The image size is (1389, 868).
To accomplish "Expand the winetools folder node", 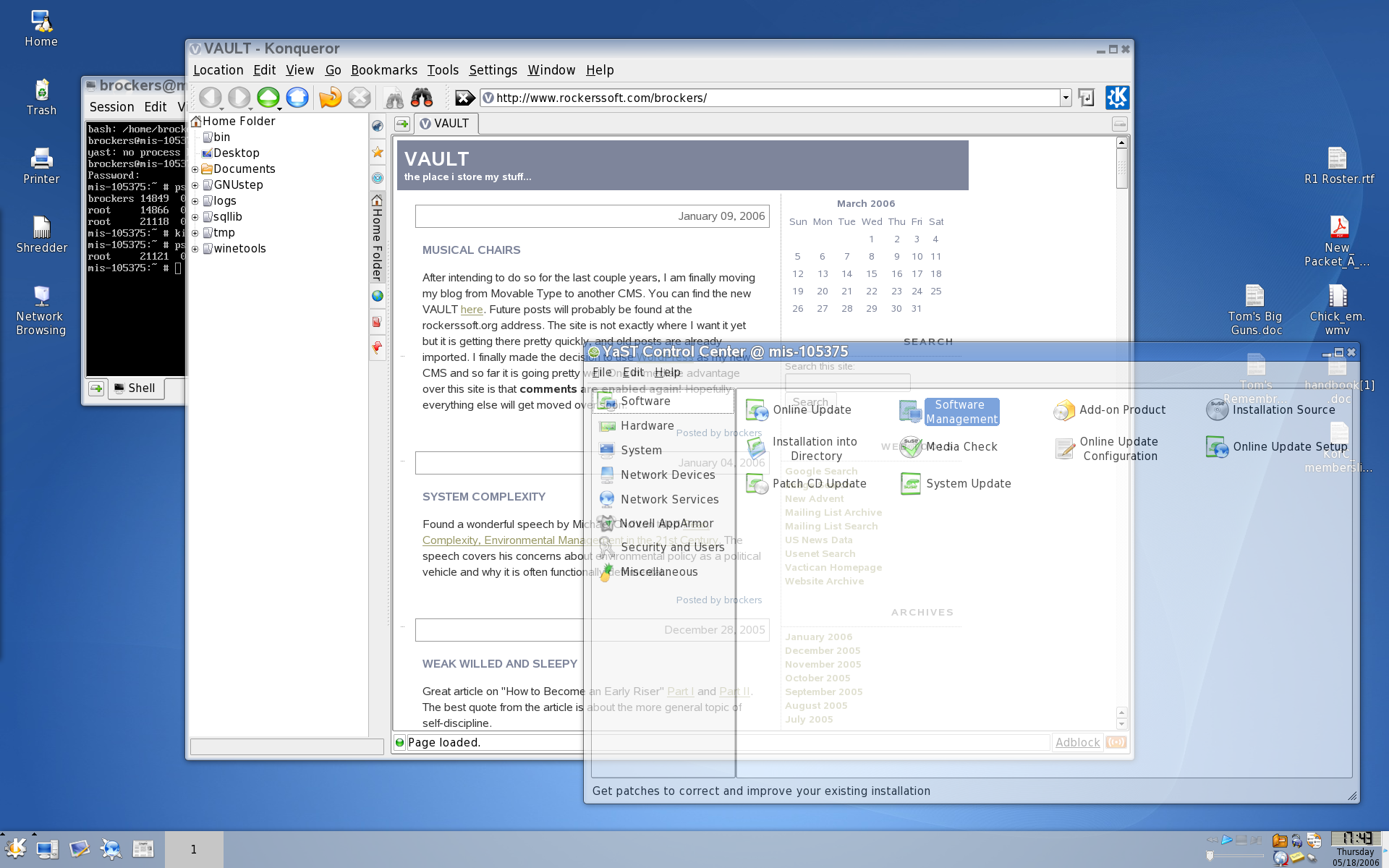I will [195, 249].
